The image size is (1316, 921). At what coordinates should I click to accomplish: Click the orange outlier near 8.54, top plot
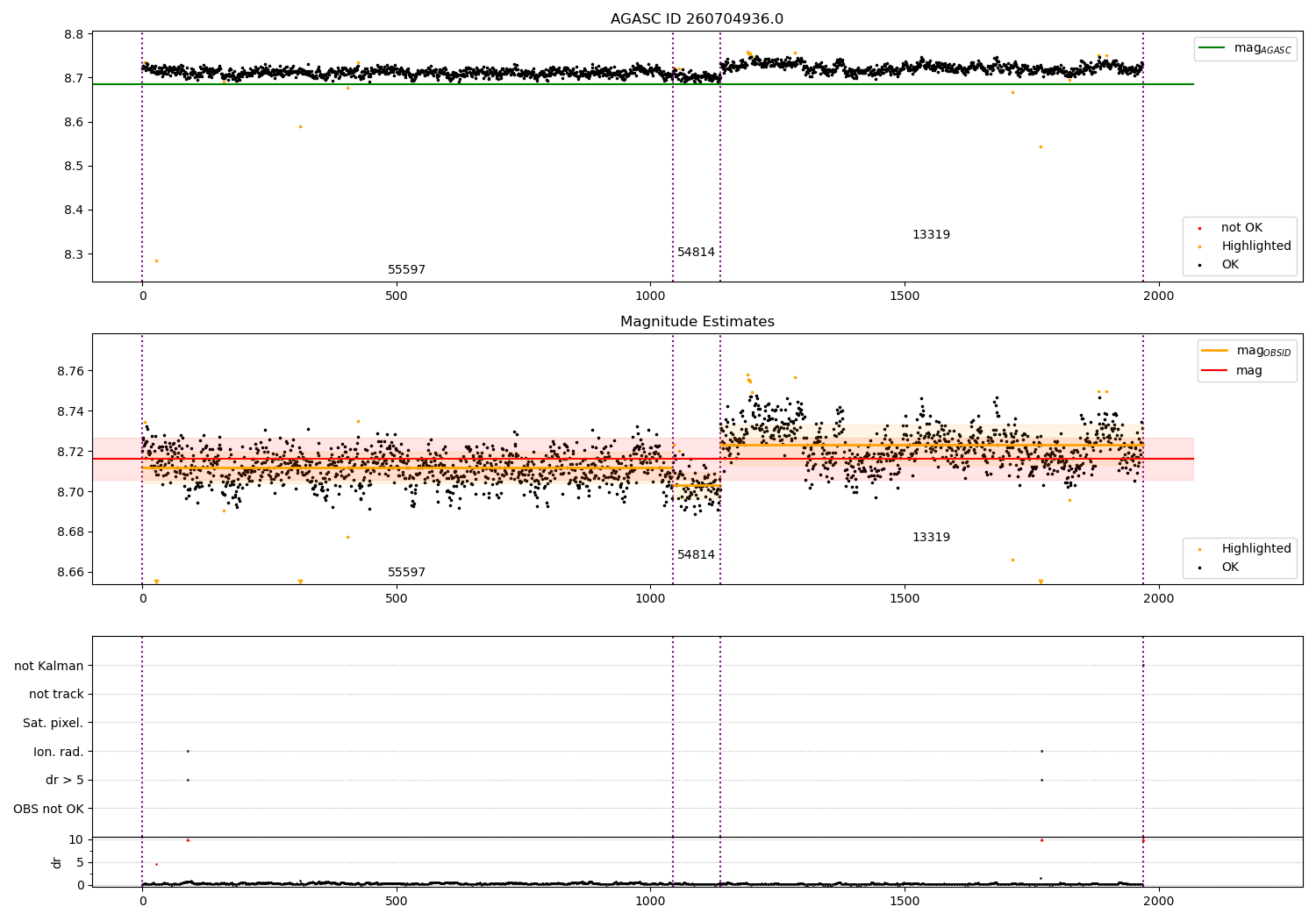click(x=1041, y=146)
